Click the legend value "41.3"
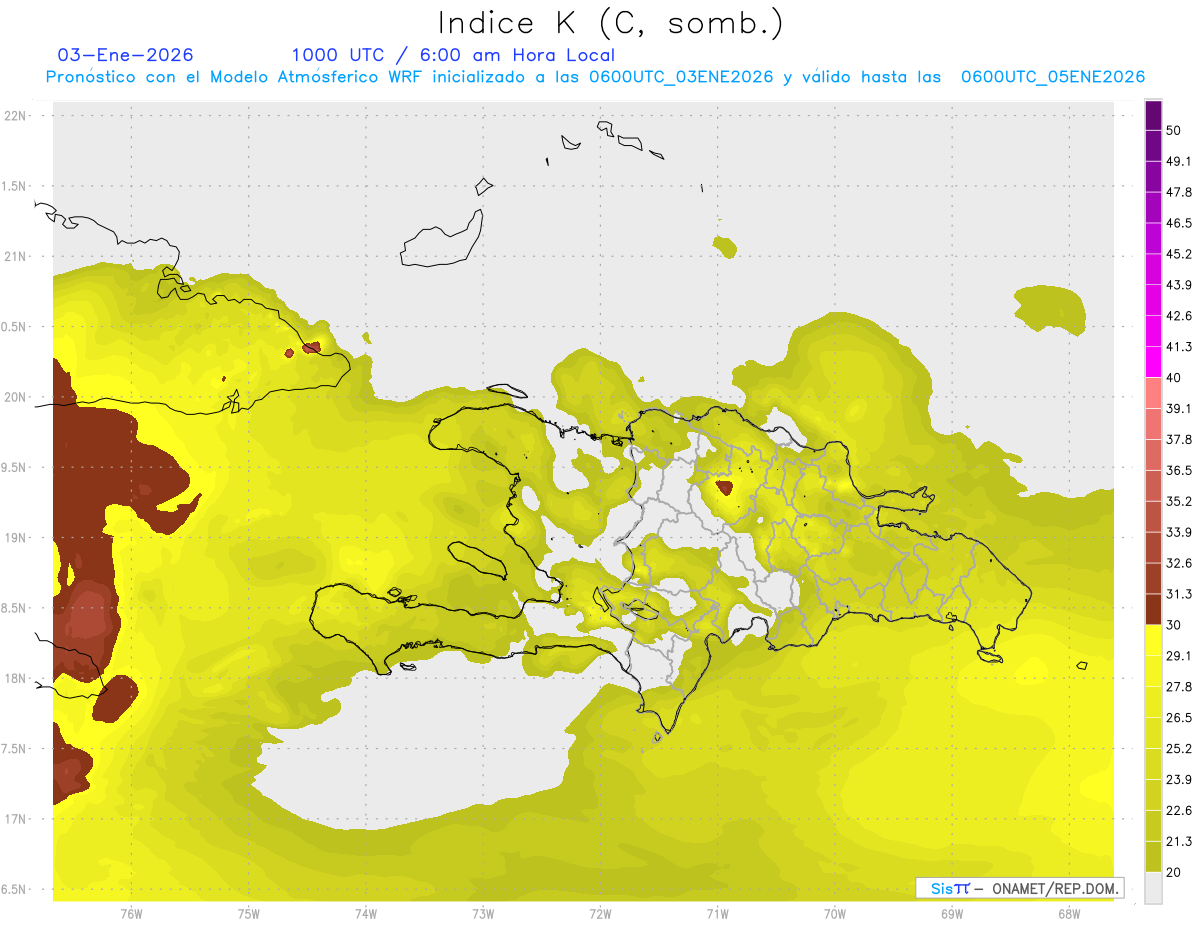This screenshot has height=927, width=1200. (x=1179, y=347)
